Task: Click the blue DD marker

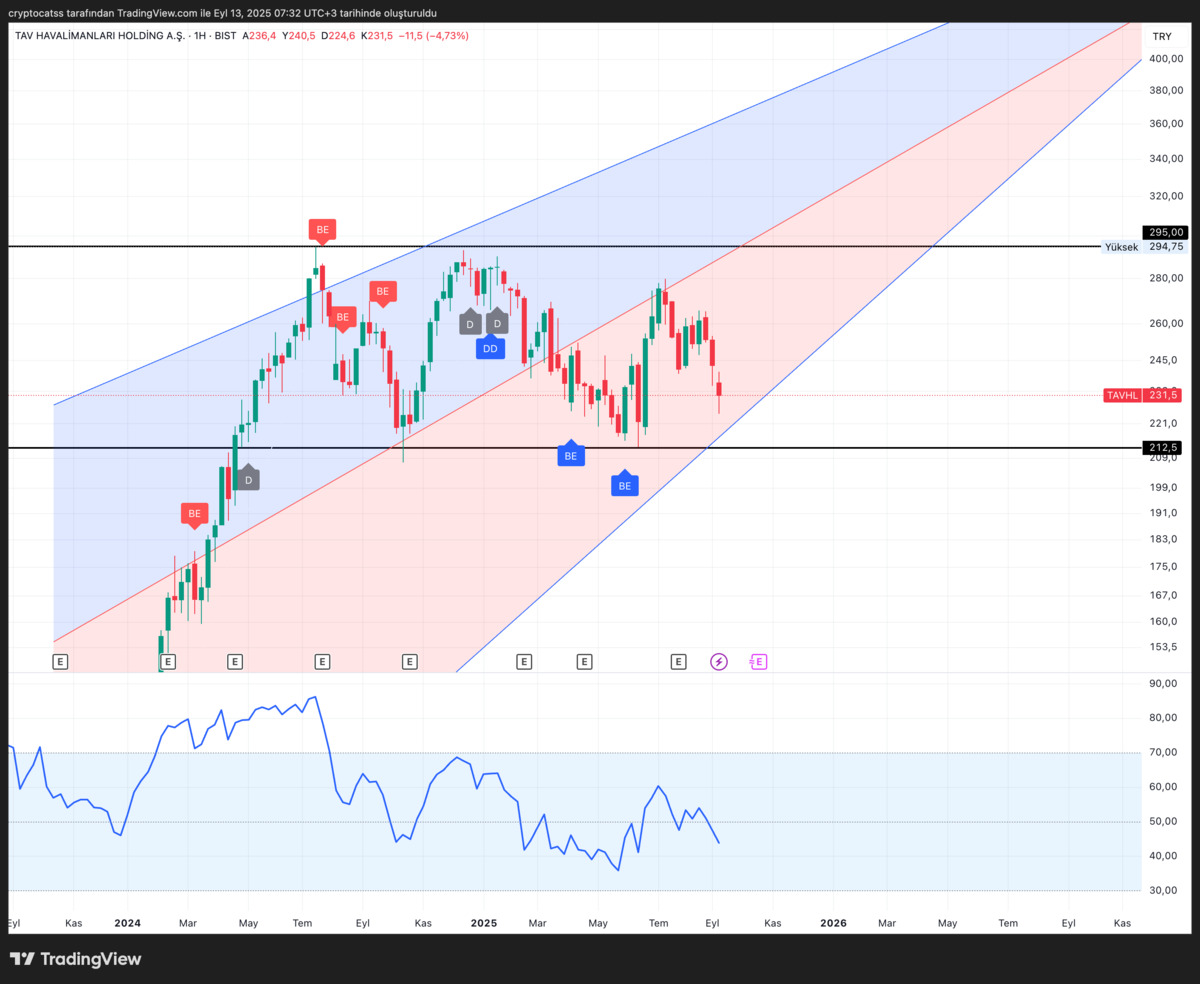Action: 490,348
